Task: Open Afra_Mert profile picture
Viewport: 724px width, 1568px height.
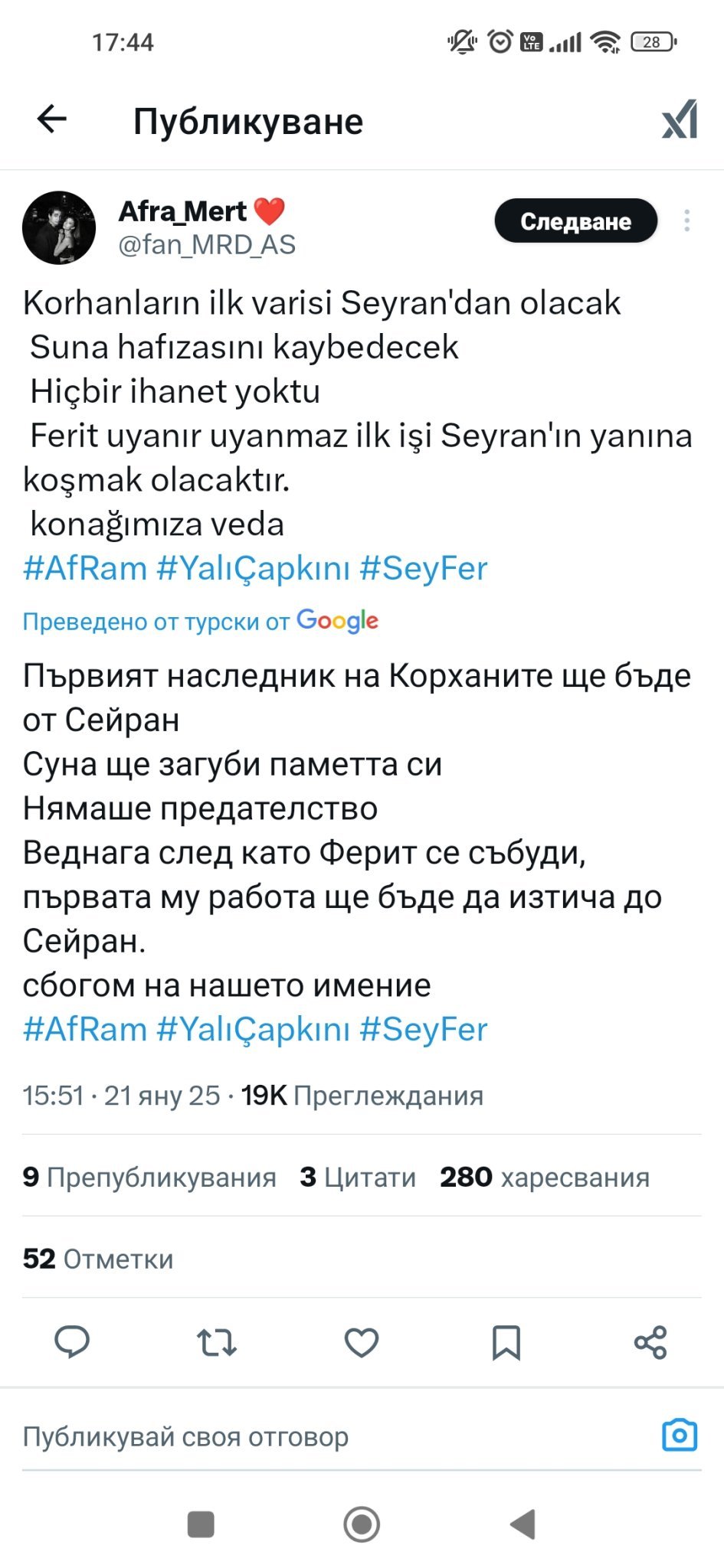Action: [x=59, y=227]
